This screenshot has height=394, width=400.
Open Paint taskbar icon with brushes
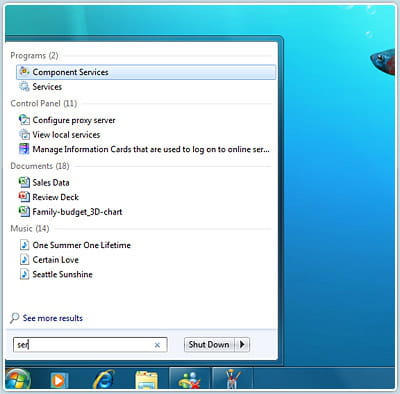coord(233,380)
